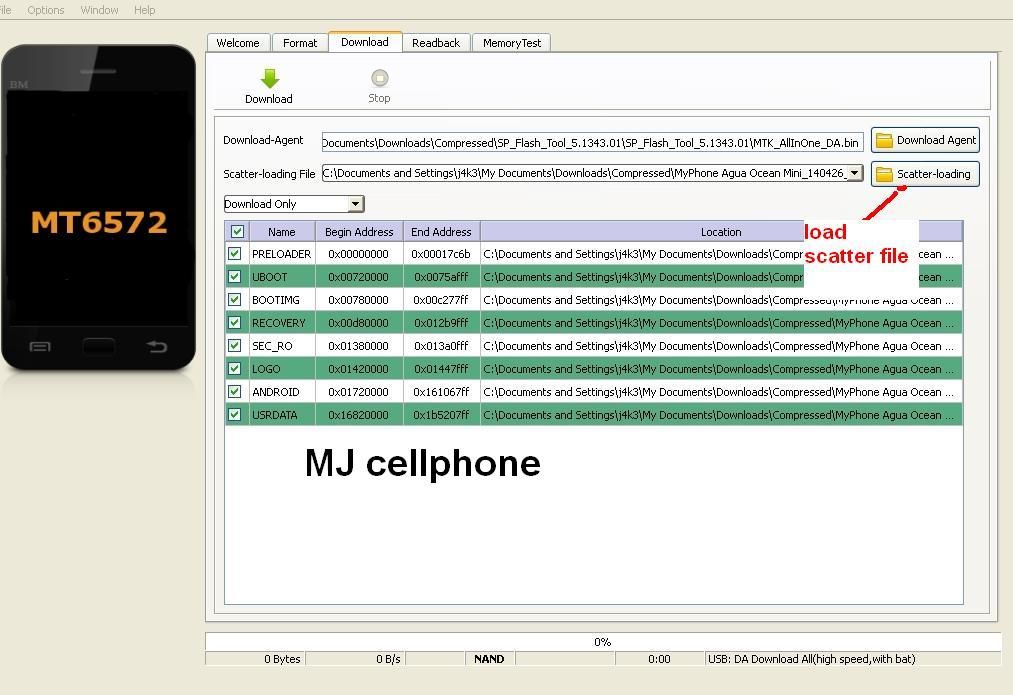1013x695 pixels.
Task: Click the green Download arrow icon
Action: pos(269,79)
